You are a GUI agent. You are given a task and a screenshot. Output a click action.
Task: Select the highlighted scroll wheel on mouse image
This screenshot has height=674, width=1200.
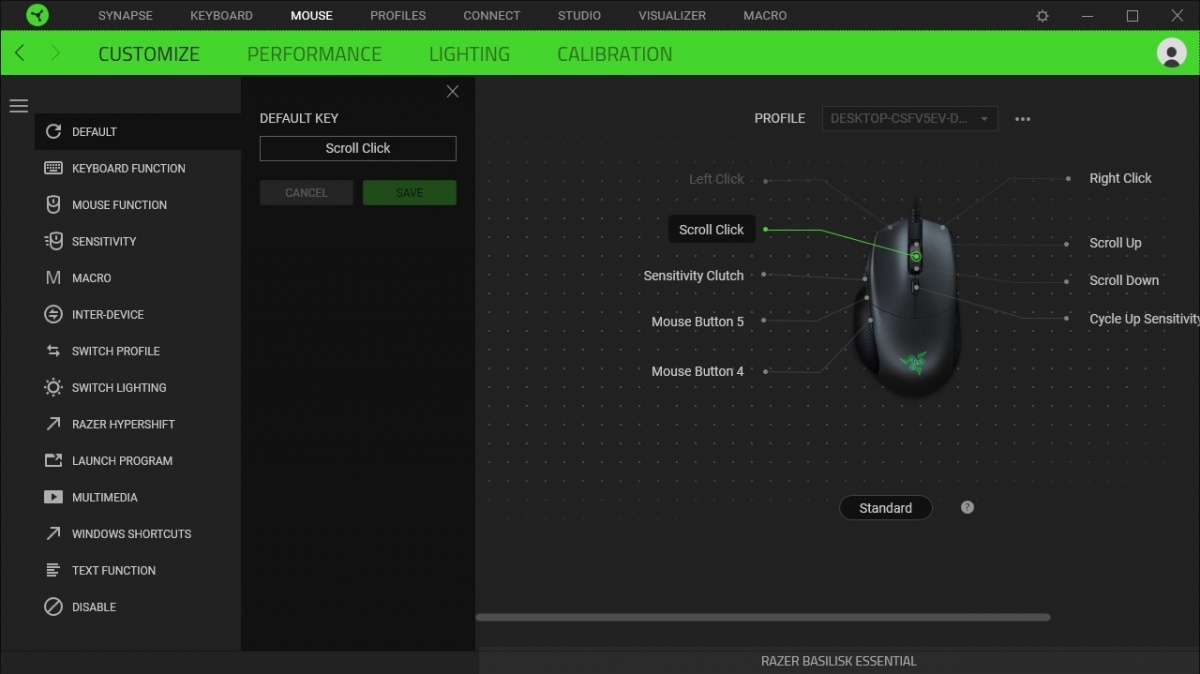[915, 256]
